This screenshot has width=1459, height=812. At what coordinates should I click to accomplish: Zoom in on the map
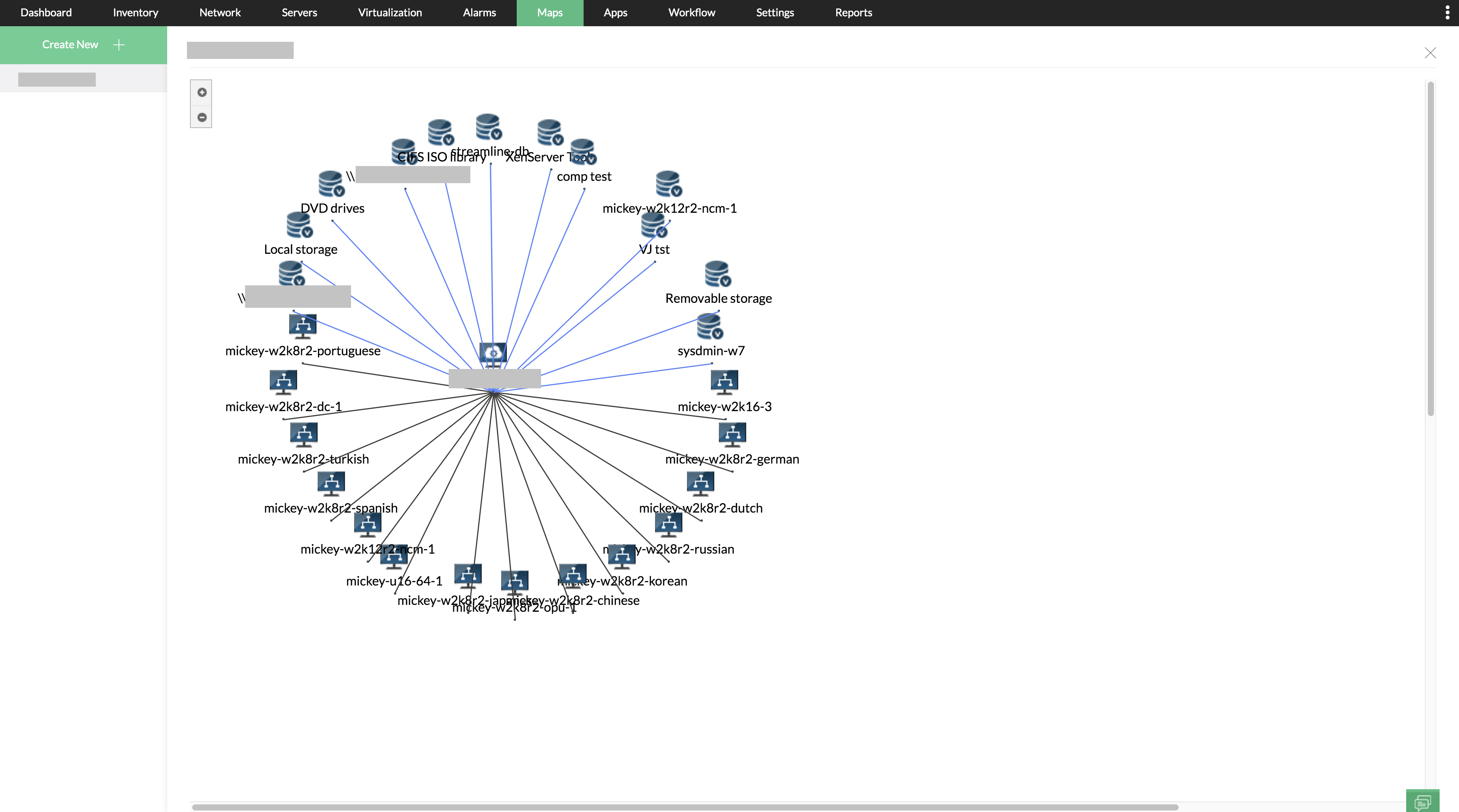pyautogui.click(x=202, y=92)
